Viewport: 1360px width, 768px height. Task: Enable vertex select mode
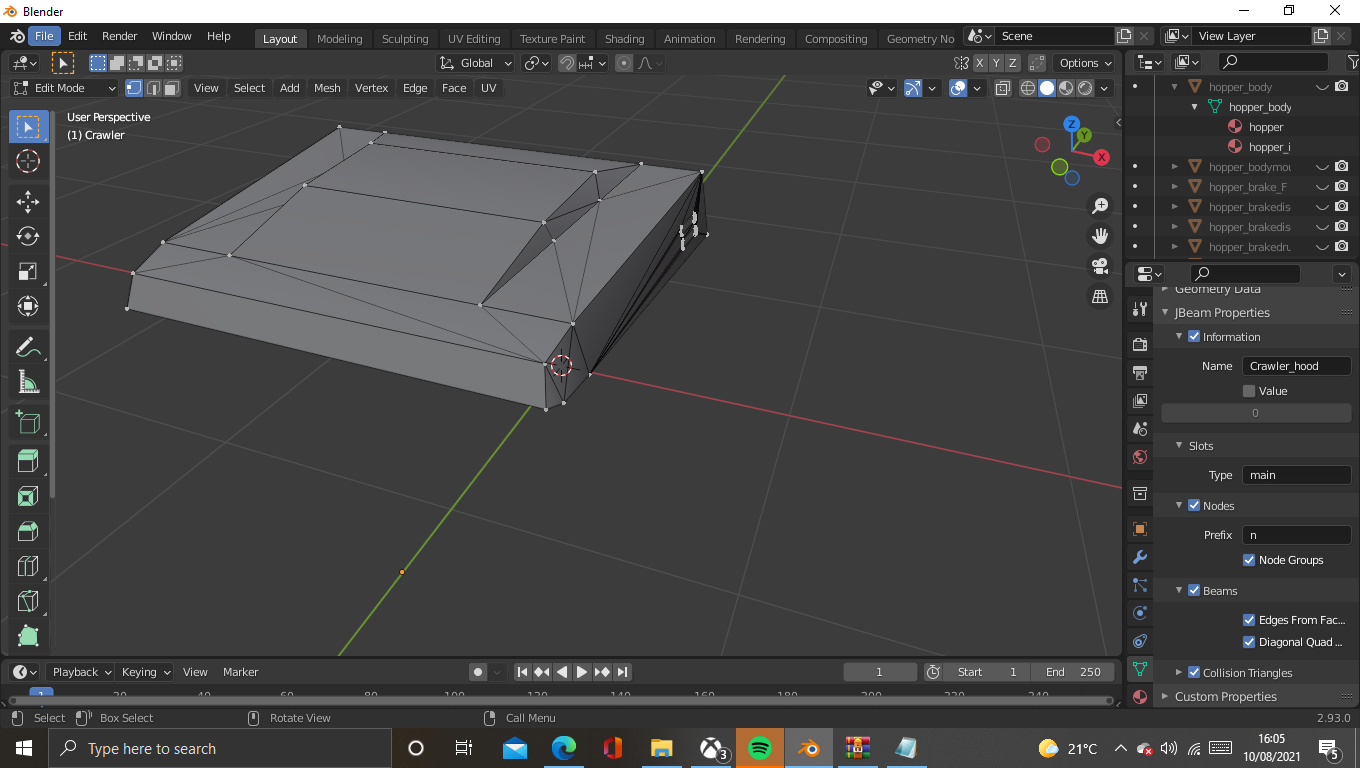134,88
